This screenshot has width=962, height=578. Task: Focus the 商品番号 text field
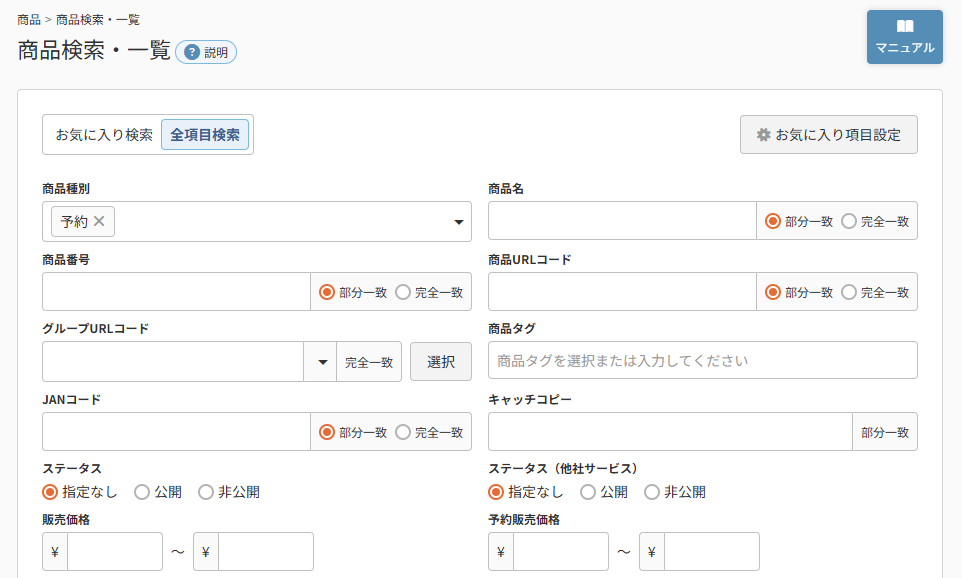pyautogui.click(x=176, y=292)
